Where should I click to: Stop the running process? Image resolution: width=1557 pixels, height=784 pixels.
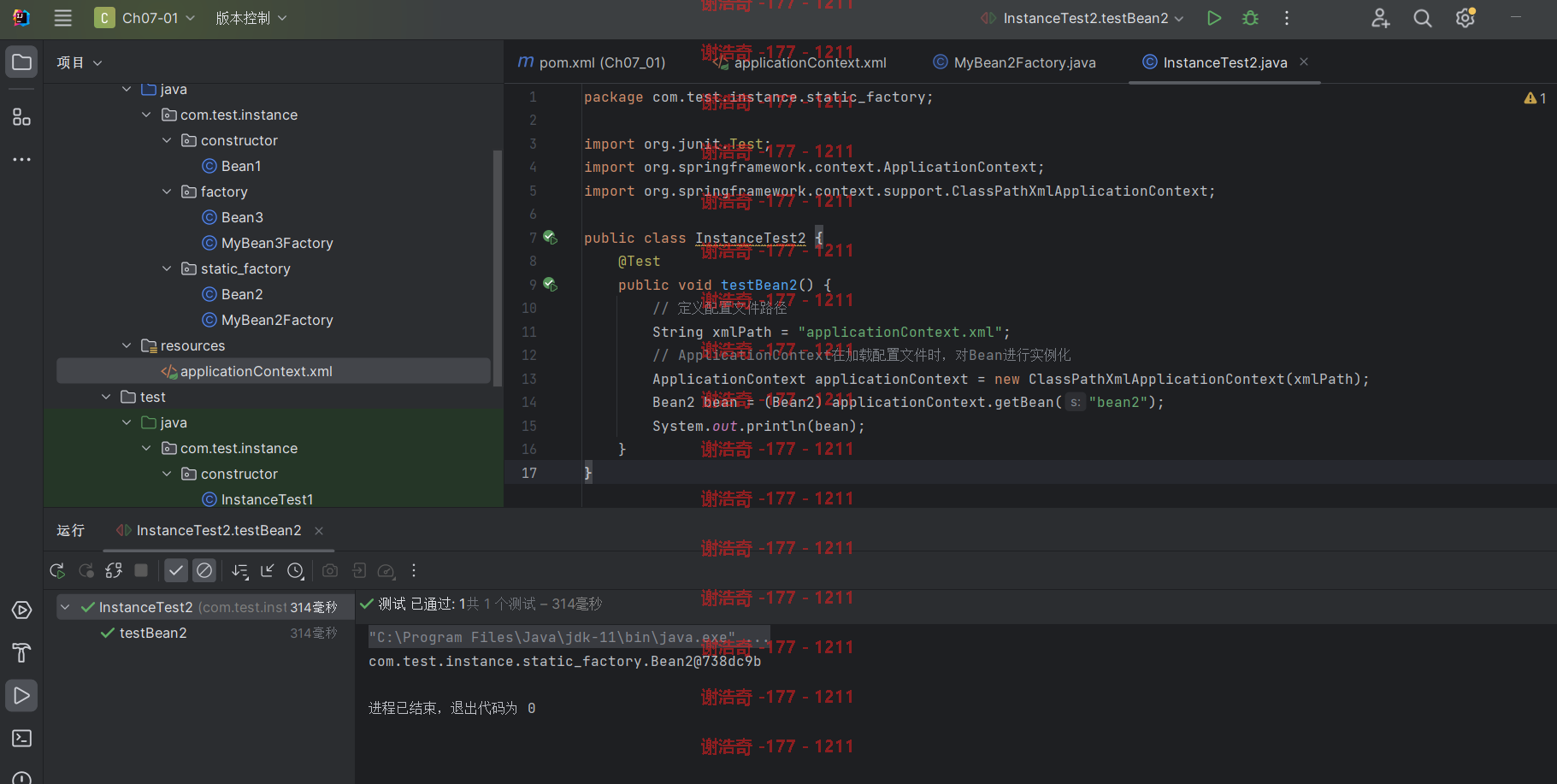point(142,570)
